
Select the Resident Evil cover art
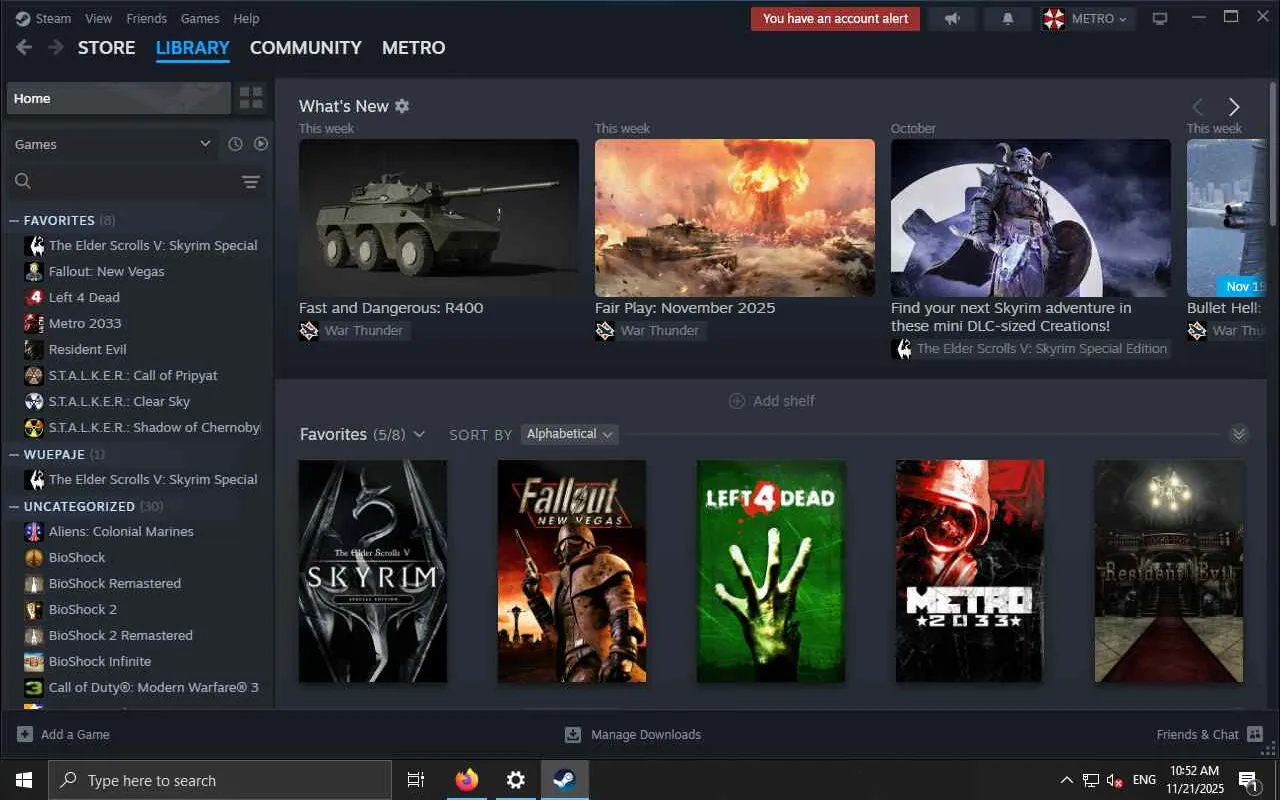(1169, 571)
